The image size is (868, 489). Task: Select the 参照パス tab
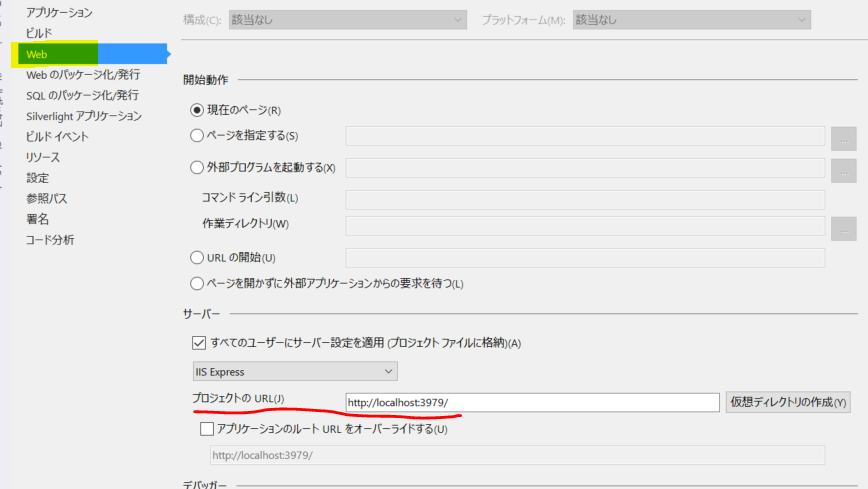(46, 198)
